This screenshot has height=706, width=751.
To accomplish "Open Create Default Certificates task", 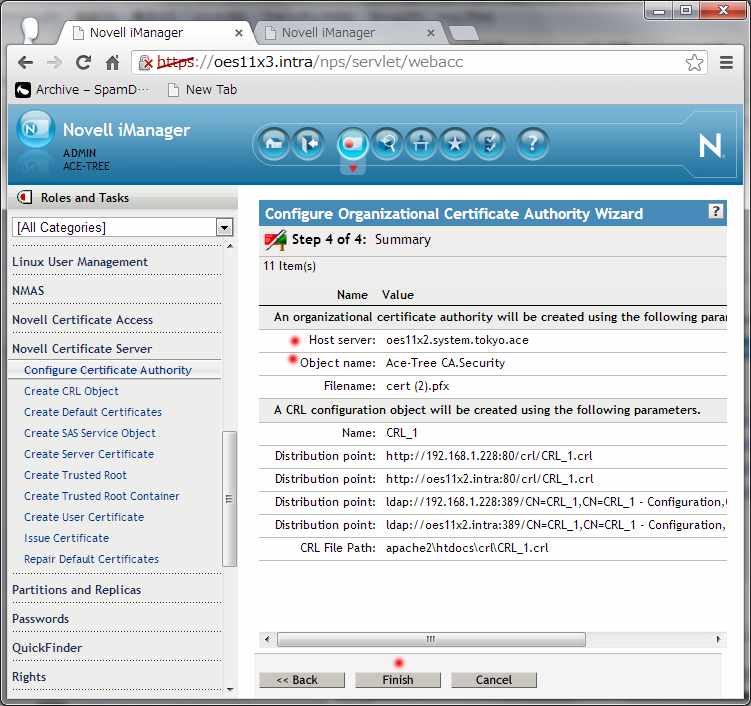I will 93,412.
